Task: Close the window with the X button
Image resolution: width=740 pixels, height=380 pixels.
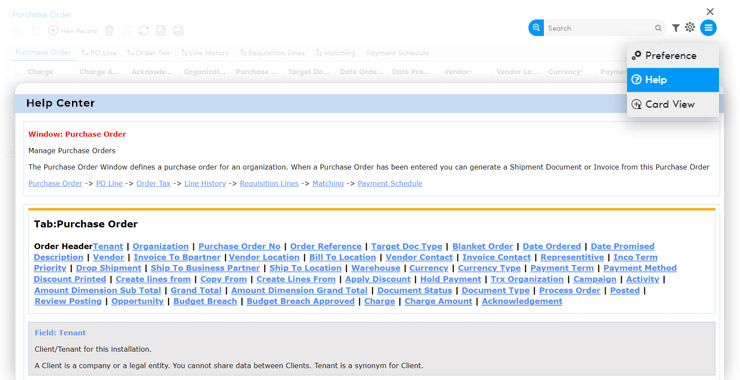Action: 710,11
